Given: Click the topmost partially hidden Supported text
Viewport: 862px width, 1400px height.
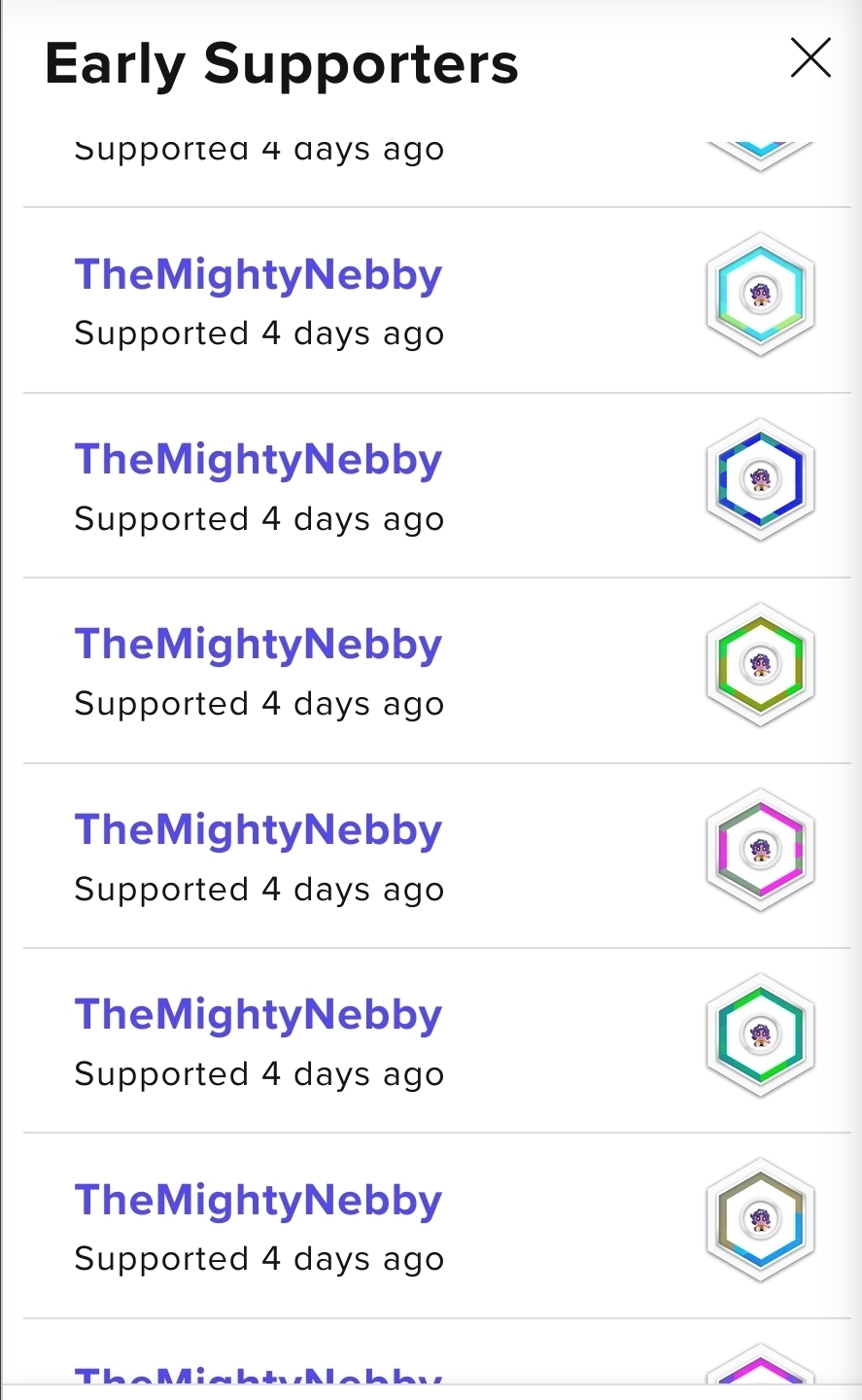Looking at the screenshot, I should tap(259, 151).
